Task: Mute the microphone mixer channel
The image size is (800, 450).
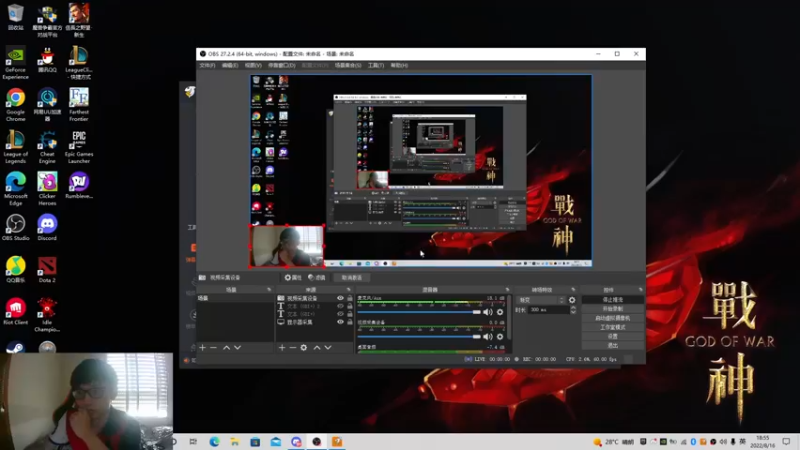Action: (x=488, y=312)
